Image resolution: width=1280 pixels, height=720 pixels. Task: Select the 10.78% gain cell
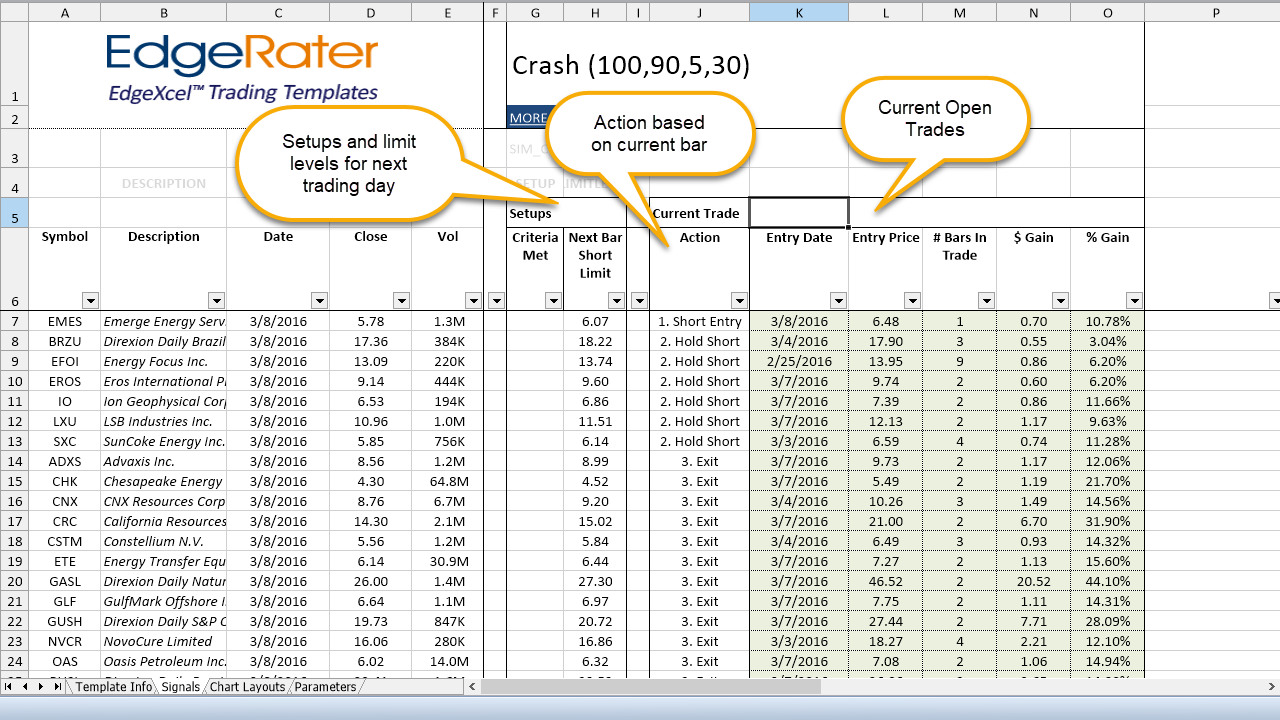(1108, 321)
